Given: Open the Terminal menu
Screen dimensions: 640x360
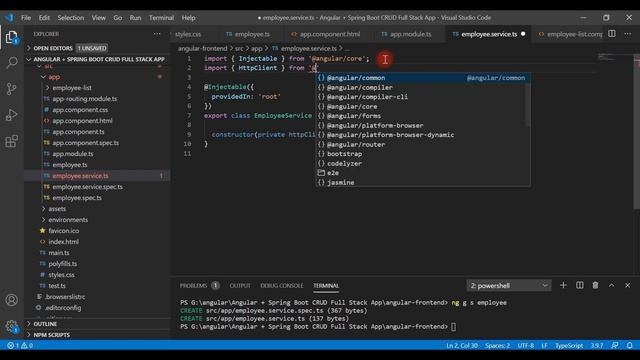Looking at the screenshot, I should tap(161, 18).
